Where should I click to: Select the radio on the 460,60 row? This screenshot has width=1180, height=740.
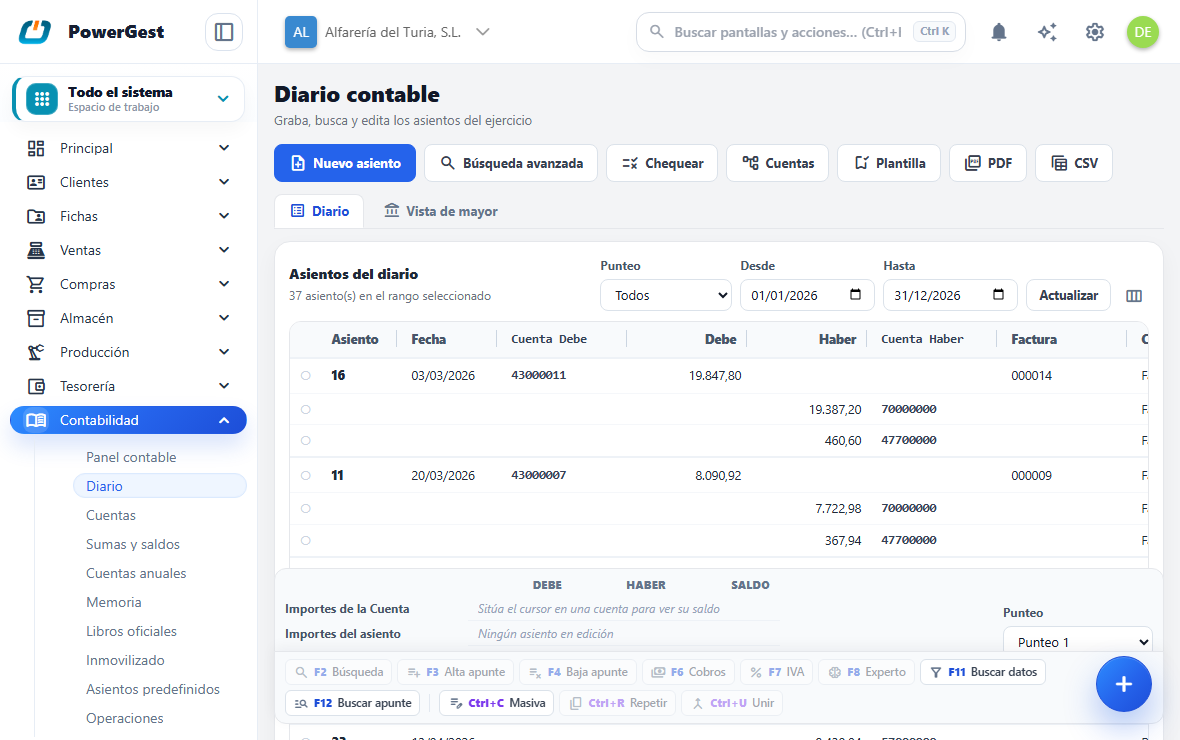click(306, 440)
